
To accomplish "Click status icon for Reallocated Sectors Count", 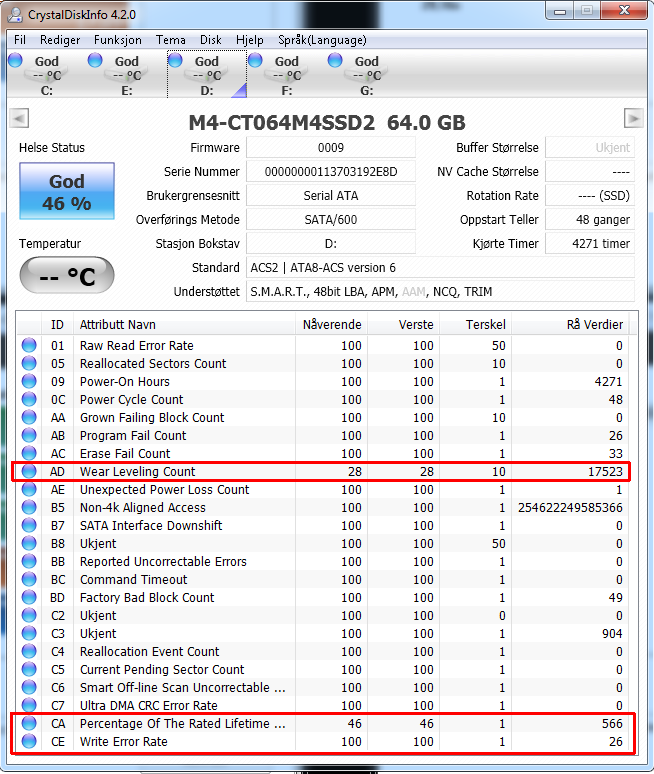I will pos(29,363).
